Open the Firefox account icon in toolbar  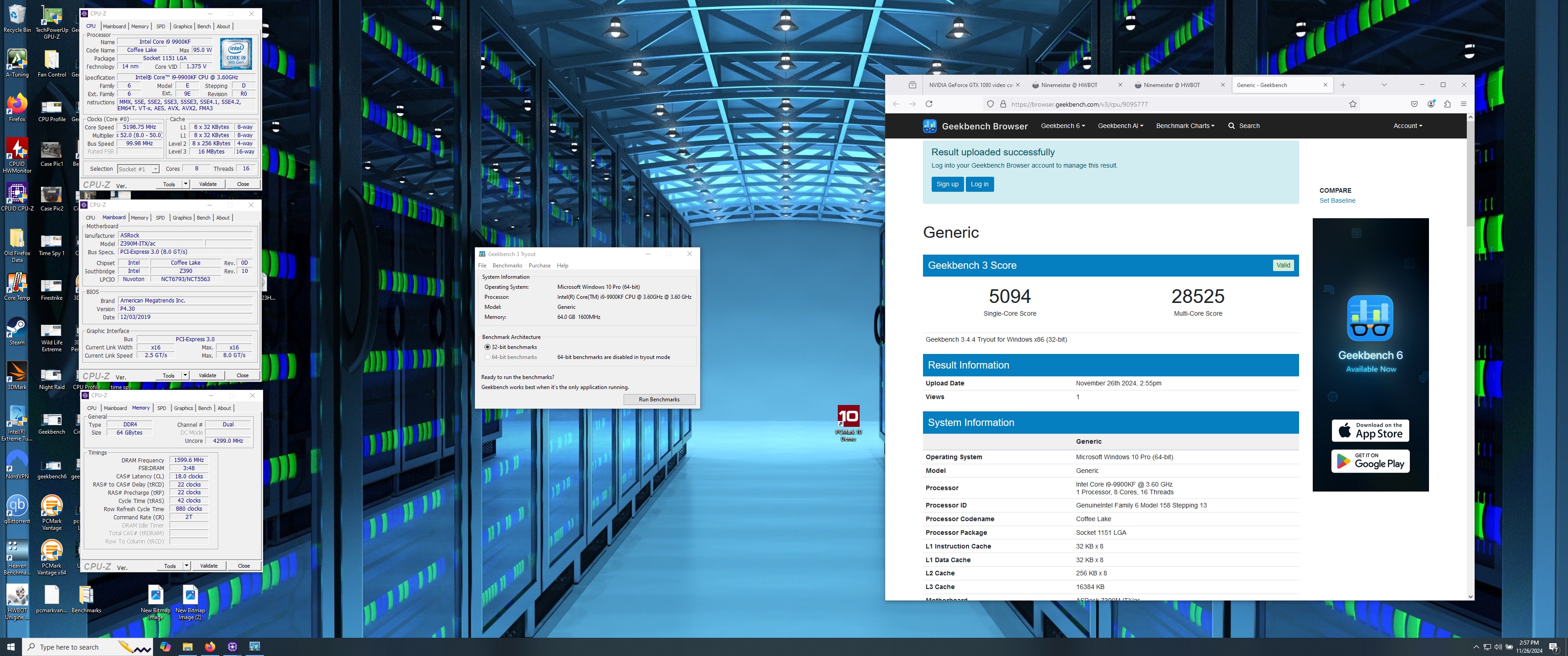pyautogui.click(x=1431, y=104)
